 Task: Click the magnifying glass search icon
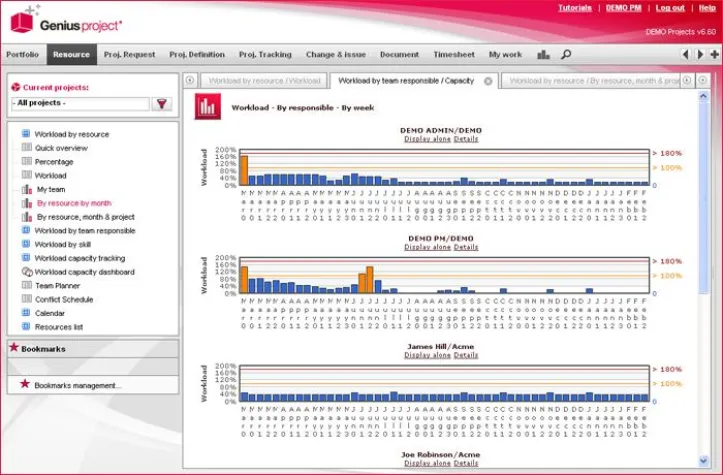pos(566,55)
